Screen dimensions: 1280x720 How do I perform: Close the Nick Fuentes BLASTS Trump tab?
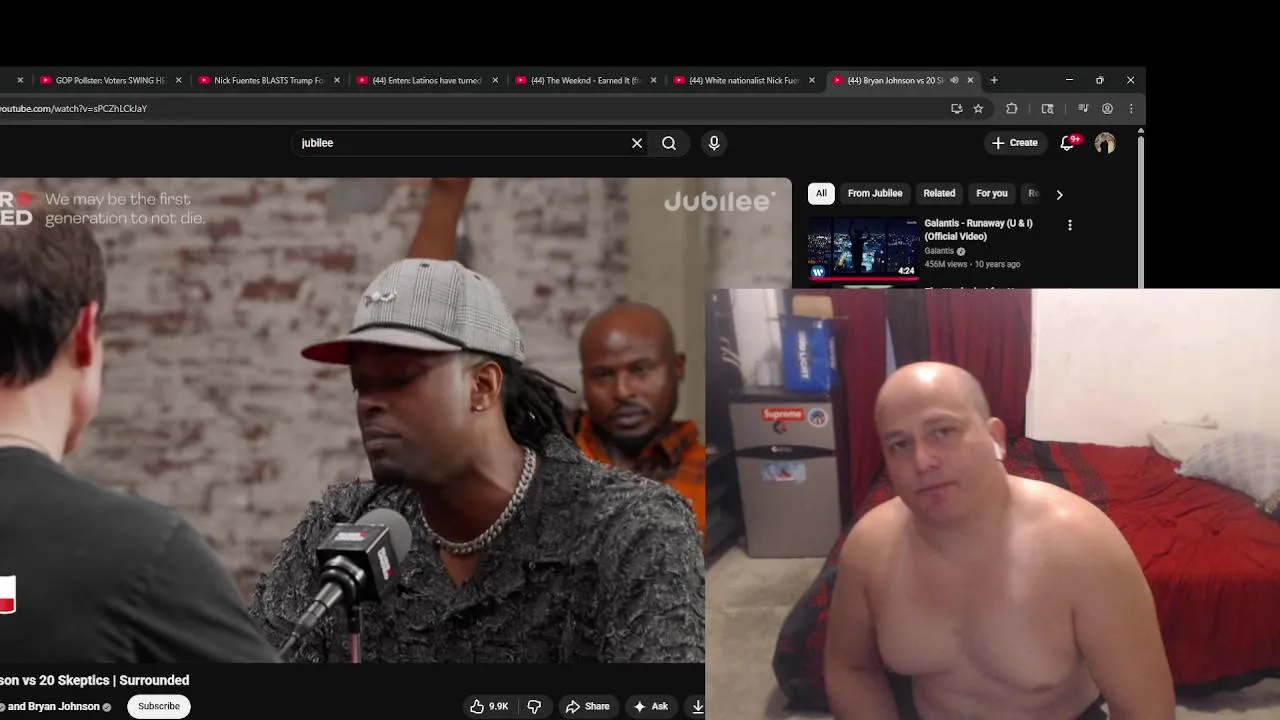[x=337, y=80]
